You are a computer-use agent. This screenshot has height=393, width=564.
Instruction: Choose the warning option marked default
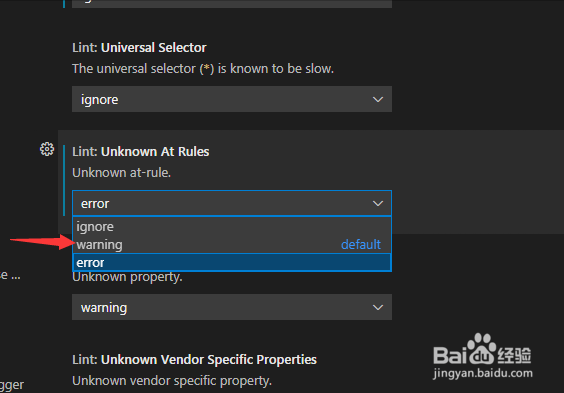tap(232, 245)
